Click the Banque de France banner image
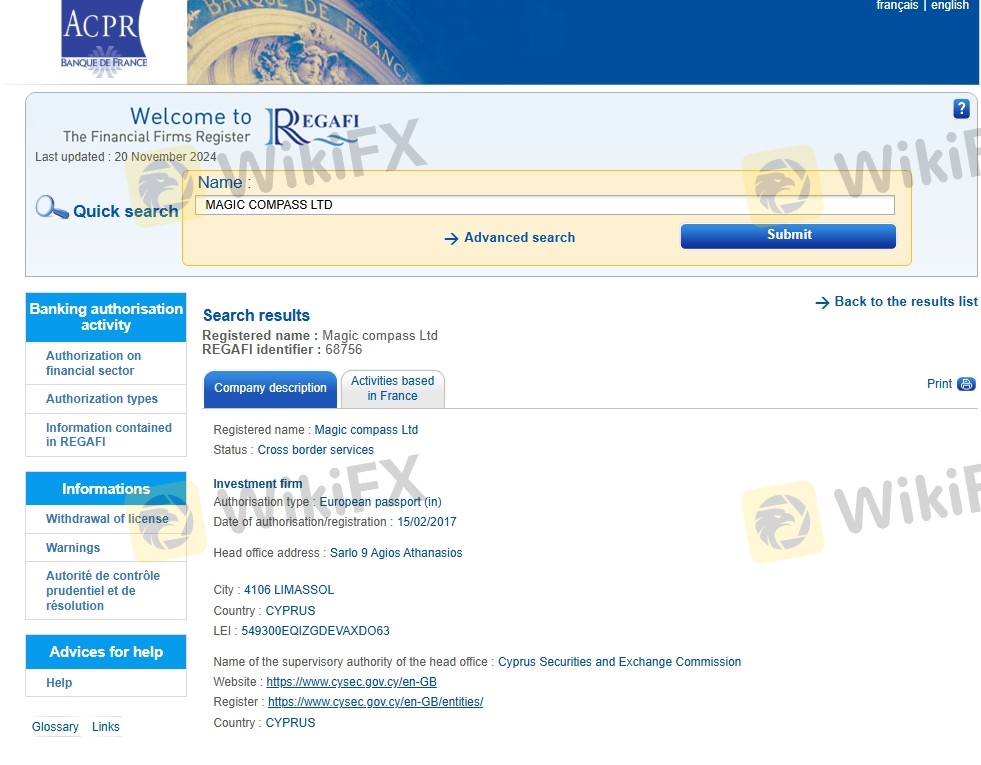This screenshot has height=765, width=981. [582, 42]
